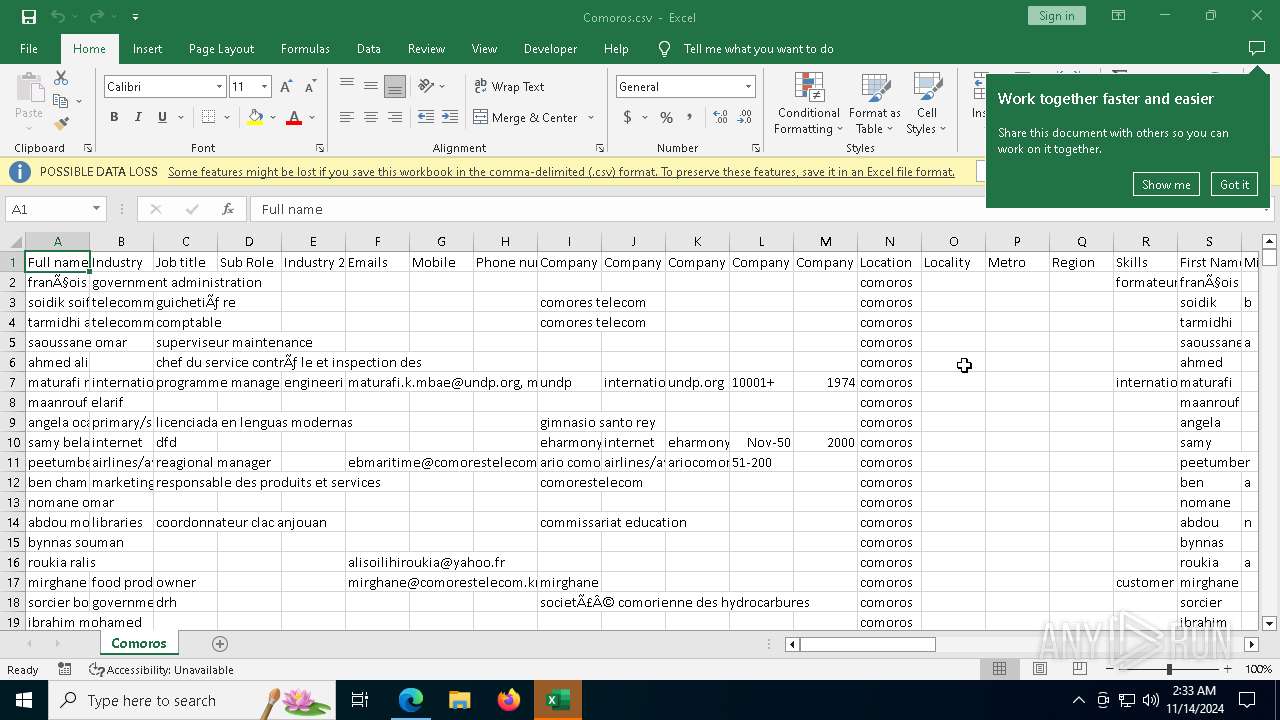Apply middle vertical alignment
This screenshot has width=1280, height=720.
[x=371, y=86]
